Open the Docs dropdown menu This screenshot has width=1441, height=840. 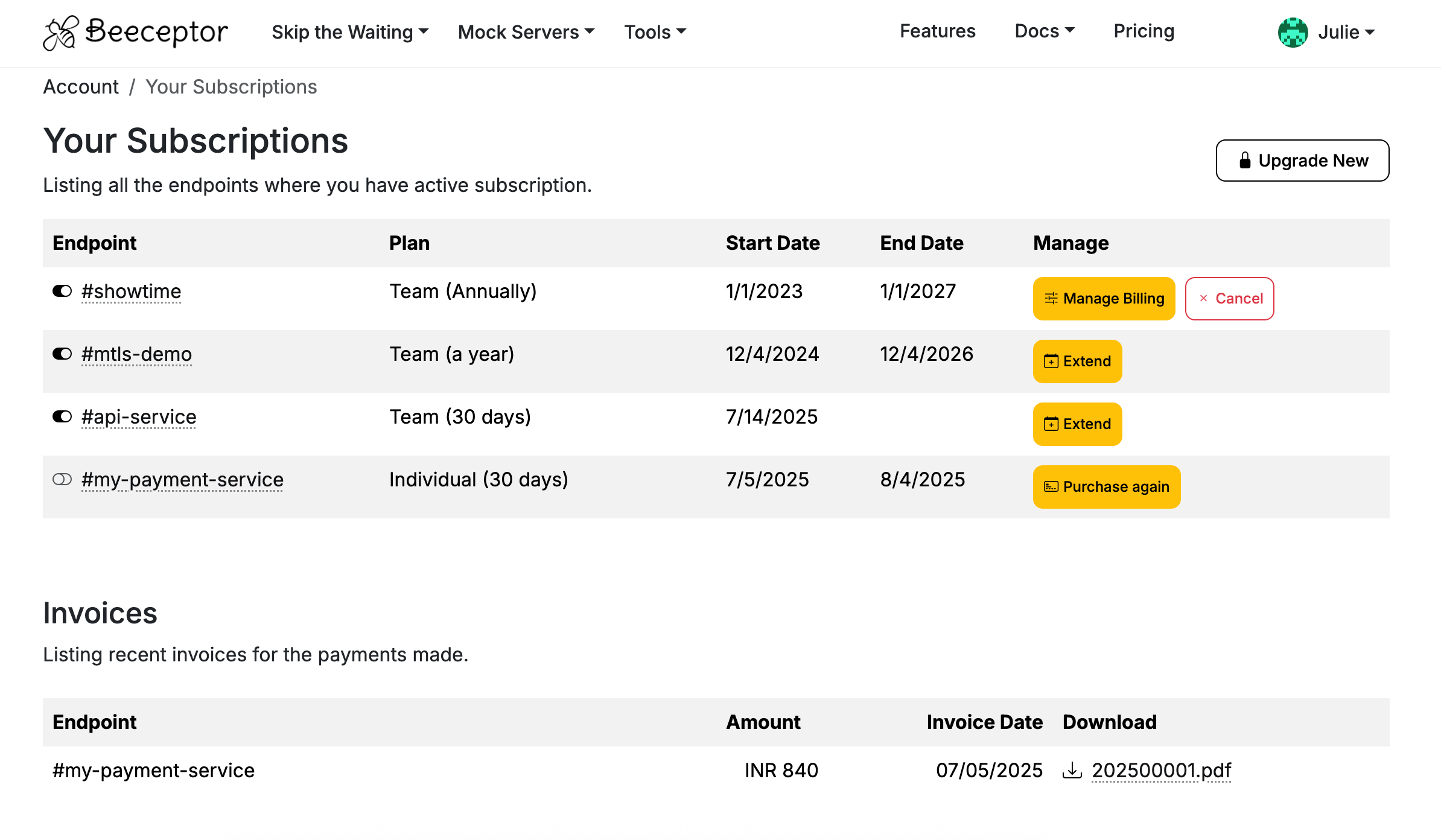click(1044, 31)
